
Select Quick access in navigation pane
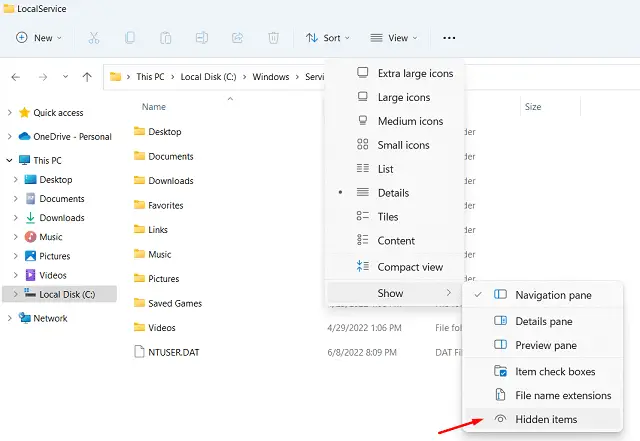point(51,113)
